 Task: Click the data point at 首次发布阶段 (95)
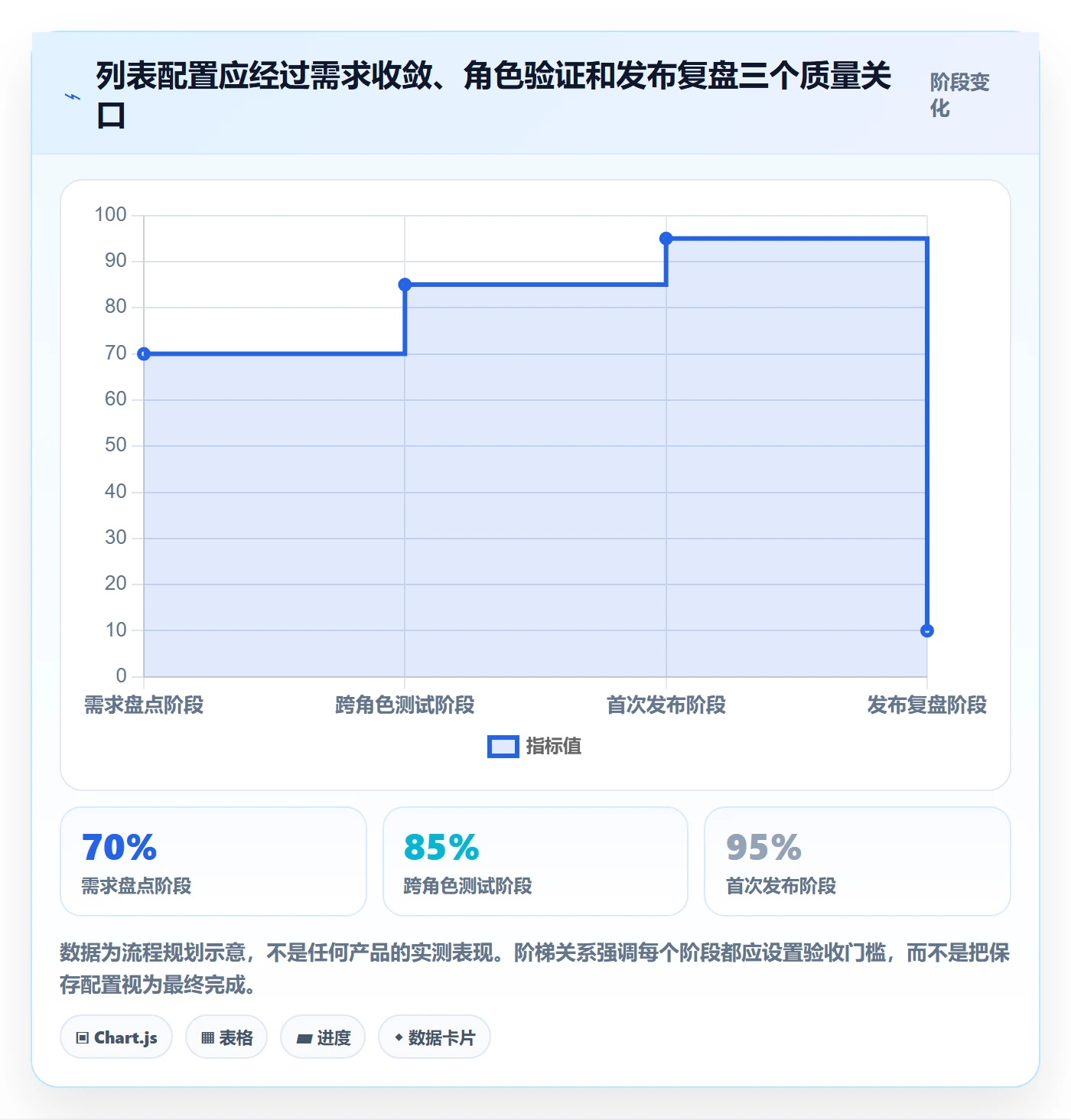[x=666, y=239]
